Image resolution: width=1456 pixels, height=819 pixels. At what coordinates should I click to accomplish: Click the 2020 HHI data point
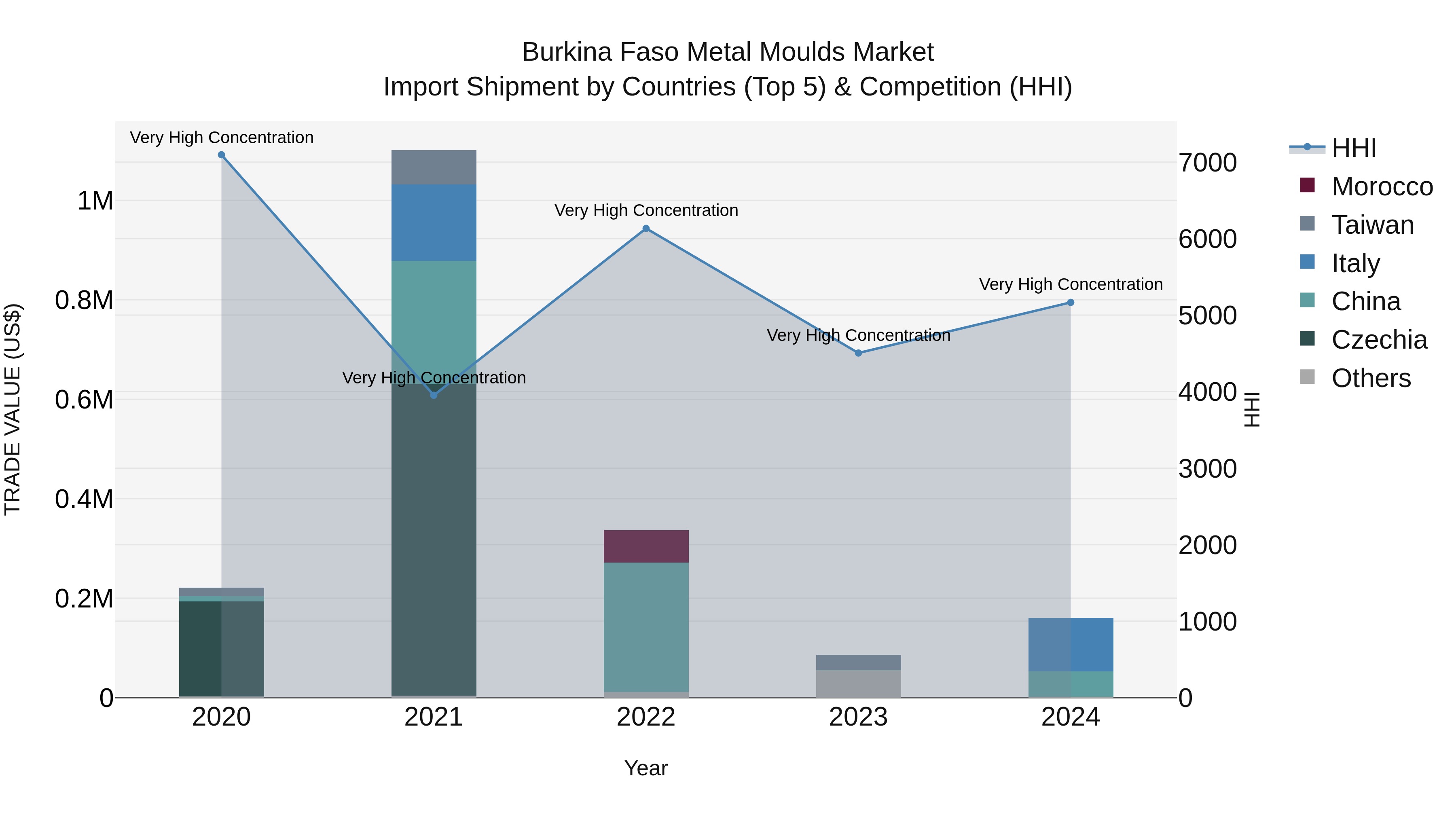tap(222, 155)
